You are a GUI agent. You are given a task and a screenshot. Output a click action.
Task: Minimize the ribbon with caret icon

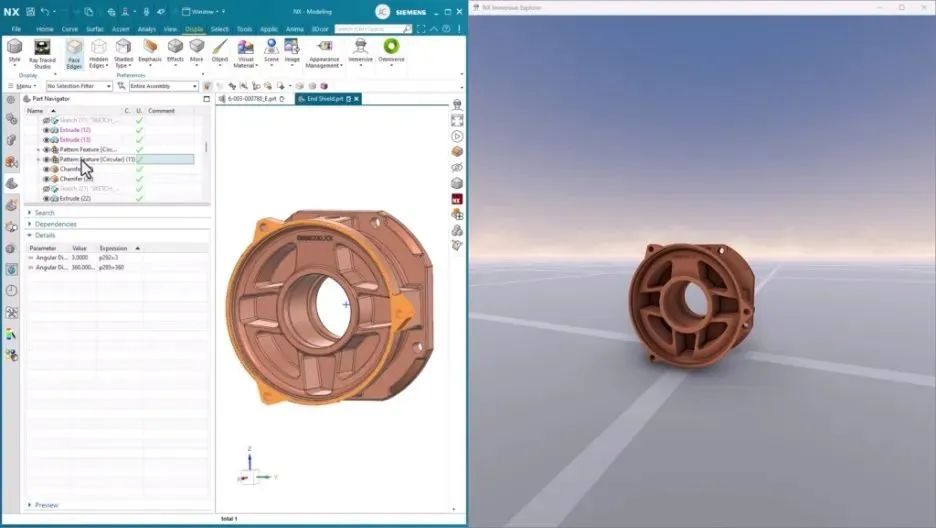(x=434, y=29)
